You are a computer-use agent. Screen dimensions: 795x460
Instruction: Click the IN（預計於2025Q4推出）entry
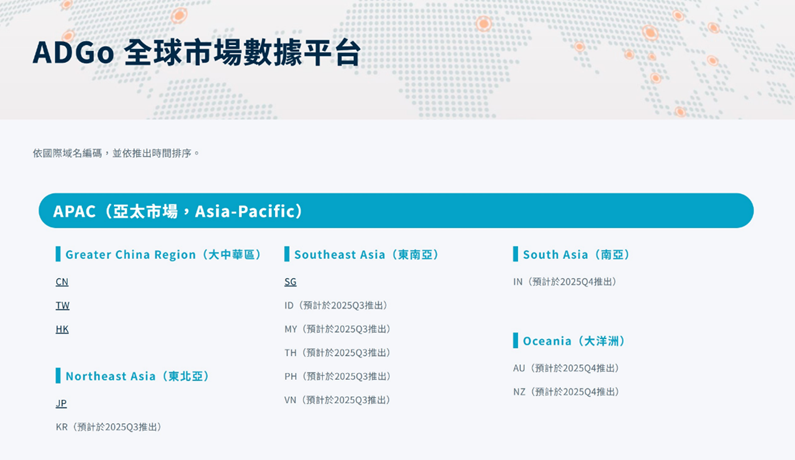pyautogui.click(x=565, y=281)
